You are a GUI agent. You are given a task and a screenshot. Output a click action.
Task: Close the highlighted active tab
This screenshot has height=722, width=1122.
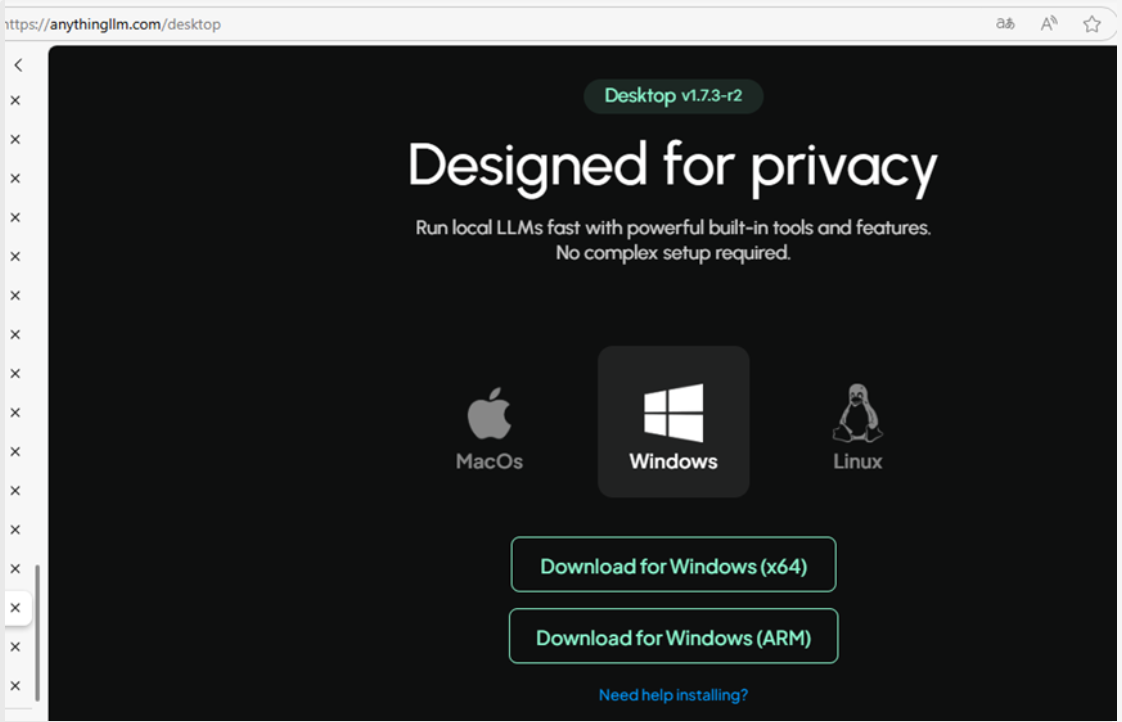(x=15, y=607)
